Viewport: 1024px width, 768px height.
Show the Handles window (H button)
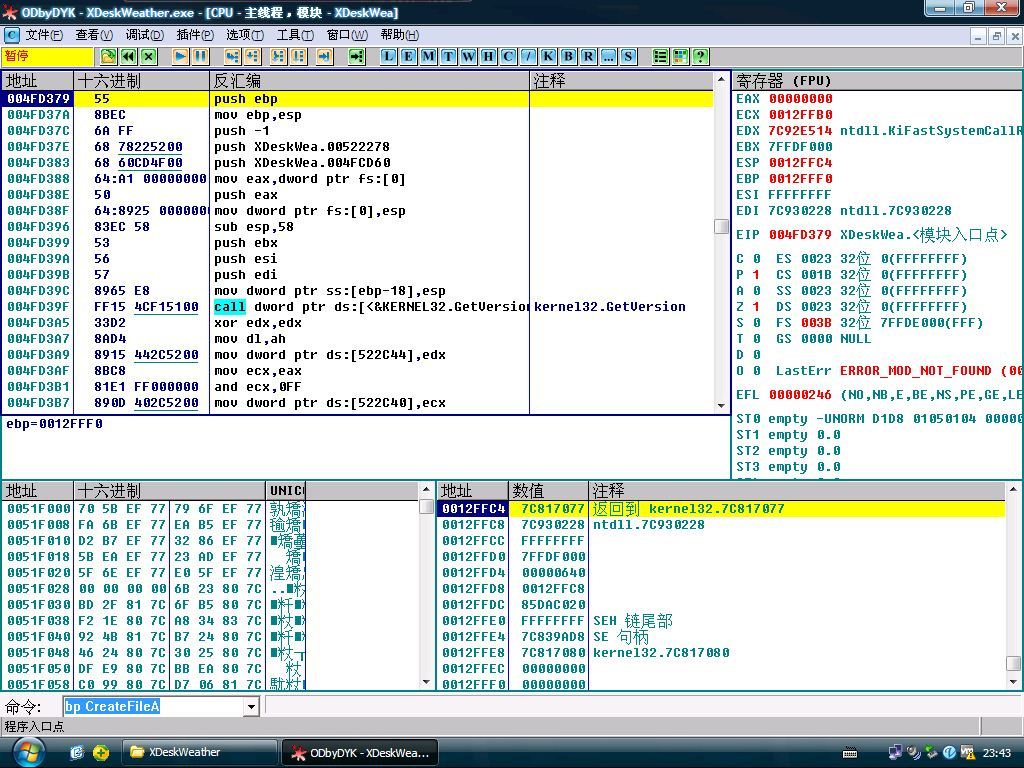tap(488, 57)
